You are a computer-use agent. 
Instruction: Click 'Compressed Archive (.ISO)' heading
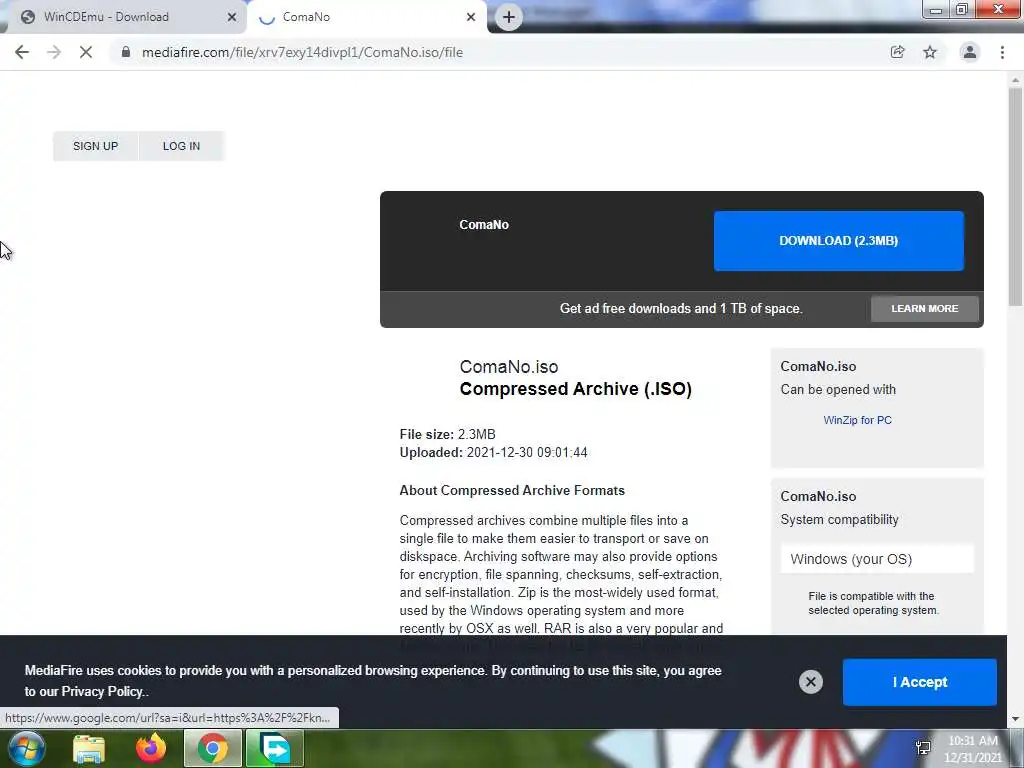point(575,389)
